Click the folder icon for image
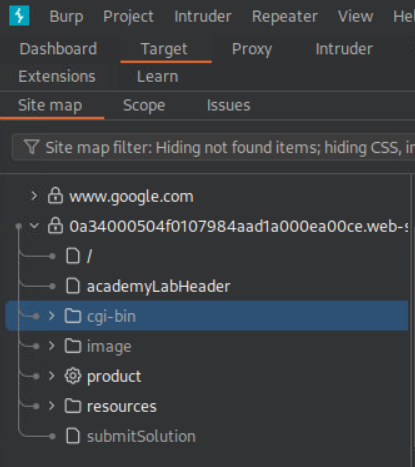Image resolution: width=415 pixels, height=467 pixels. click(x=73, y=346)
